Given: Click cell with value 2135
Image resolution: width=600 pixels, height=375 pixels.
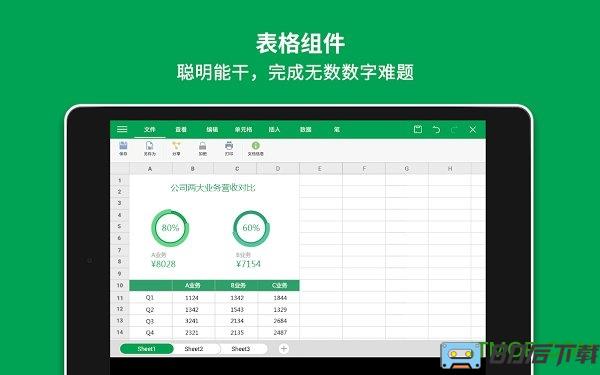Looking at the screenshot, I should (x=236, y=333).
